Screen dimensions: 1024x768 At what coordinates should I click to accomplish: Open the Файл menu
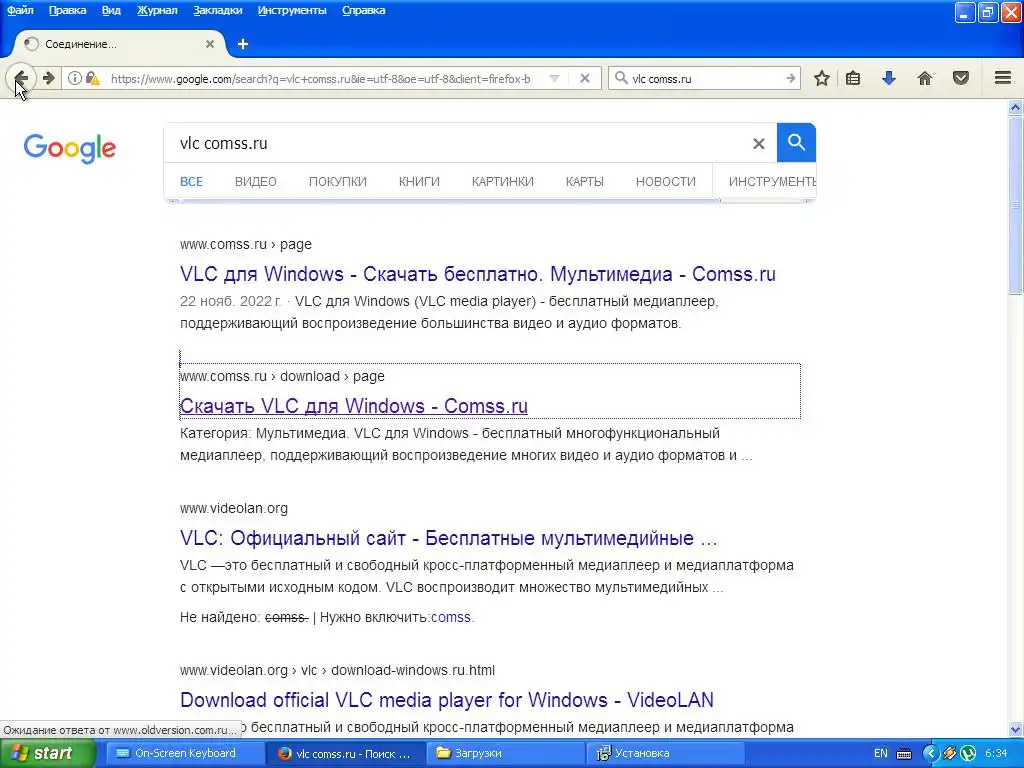point(20,10)
